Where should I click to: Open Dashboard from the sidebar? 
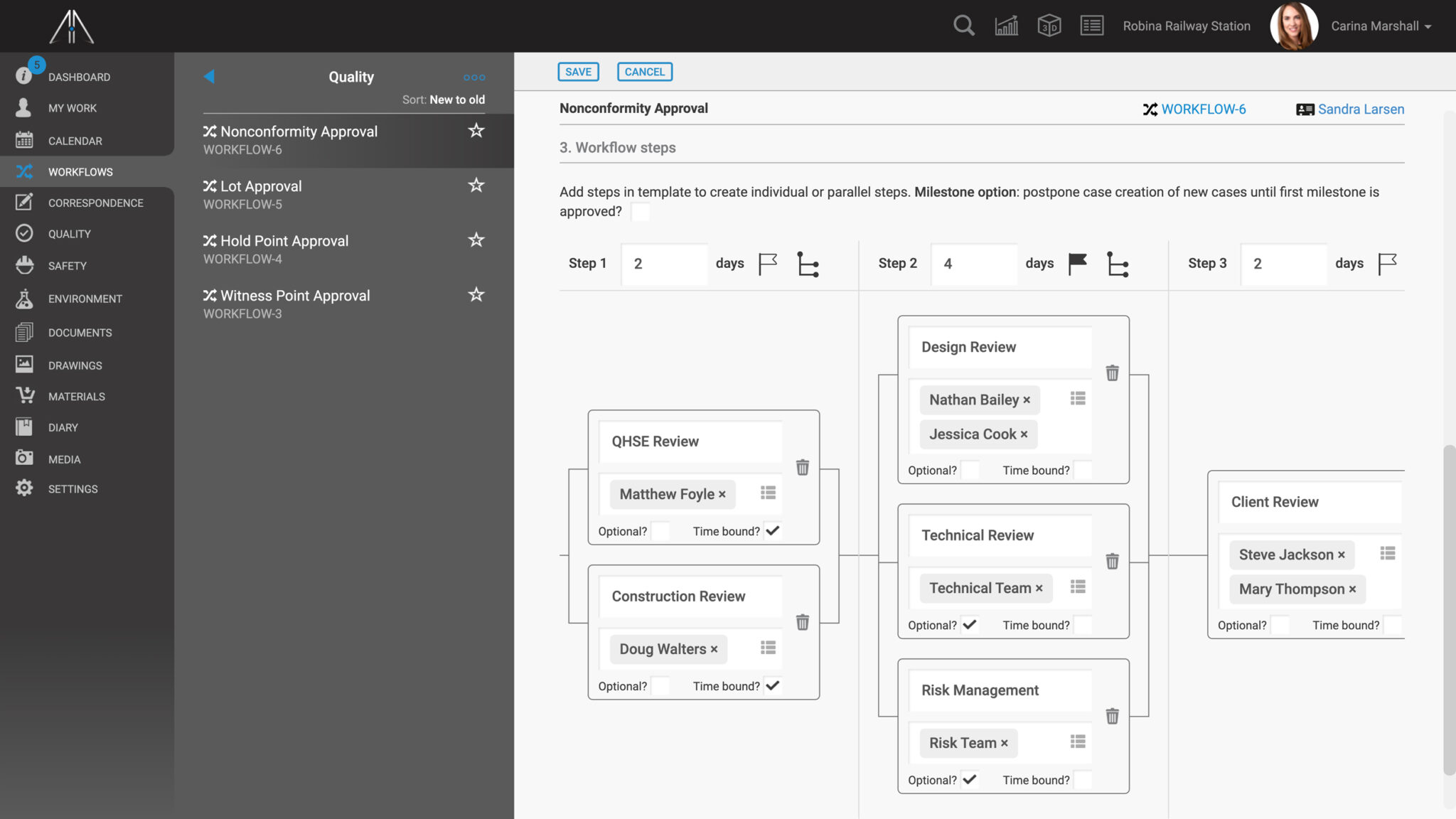(79, 77)
